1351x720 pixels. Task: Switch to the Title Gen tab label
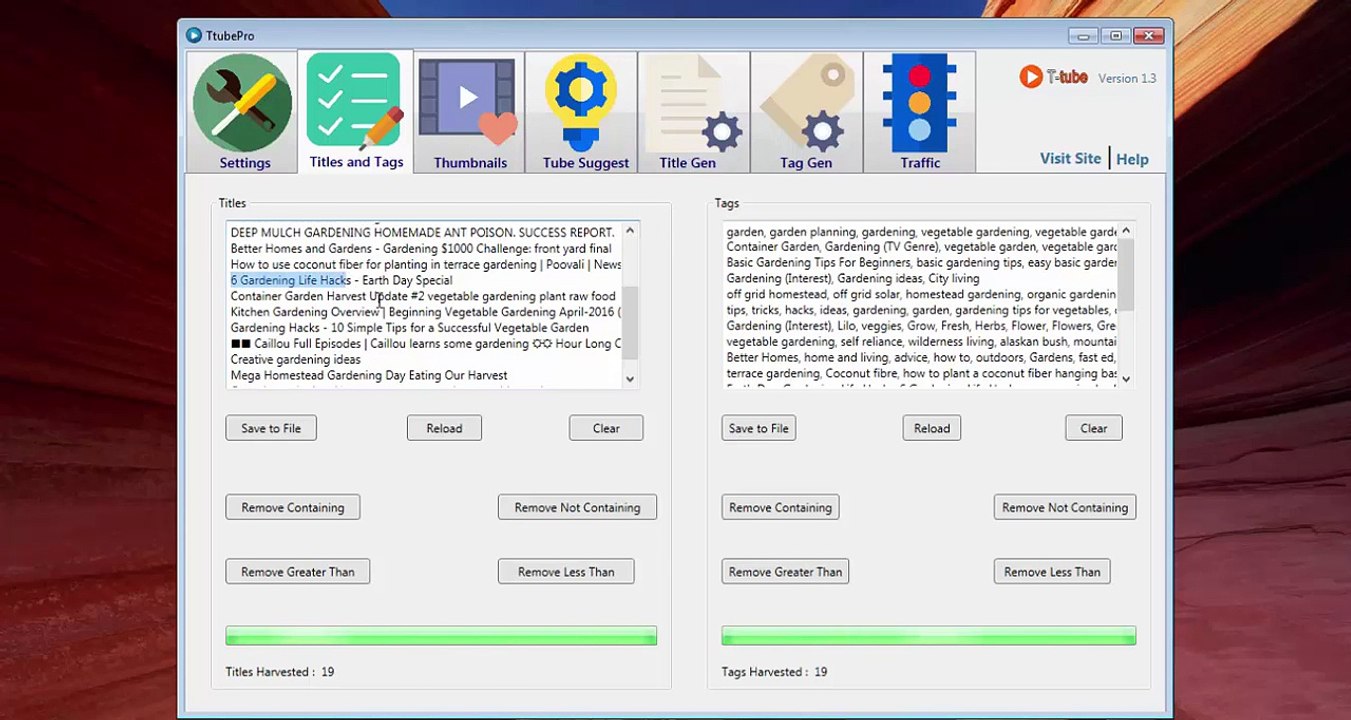pyautogui.click(x=687, y=163)
